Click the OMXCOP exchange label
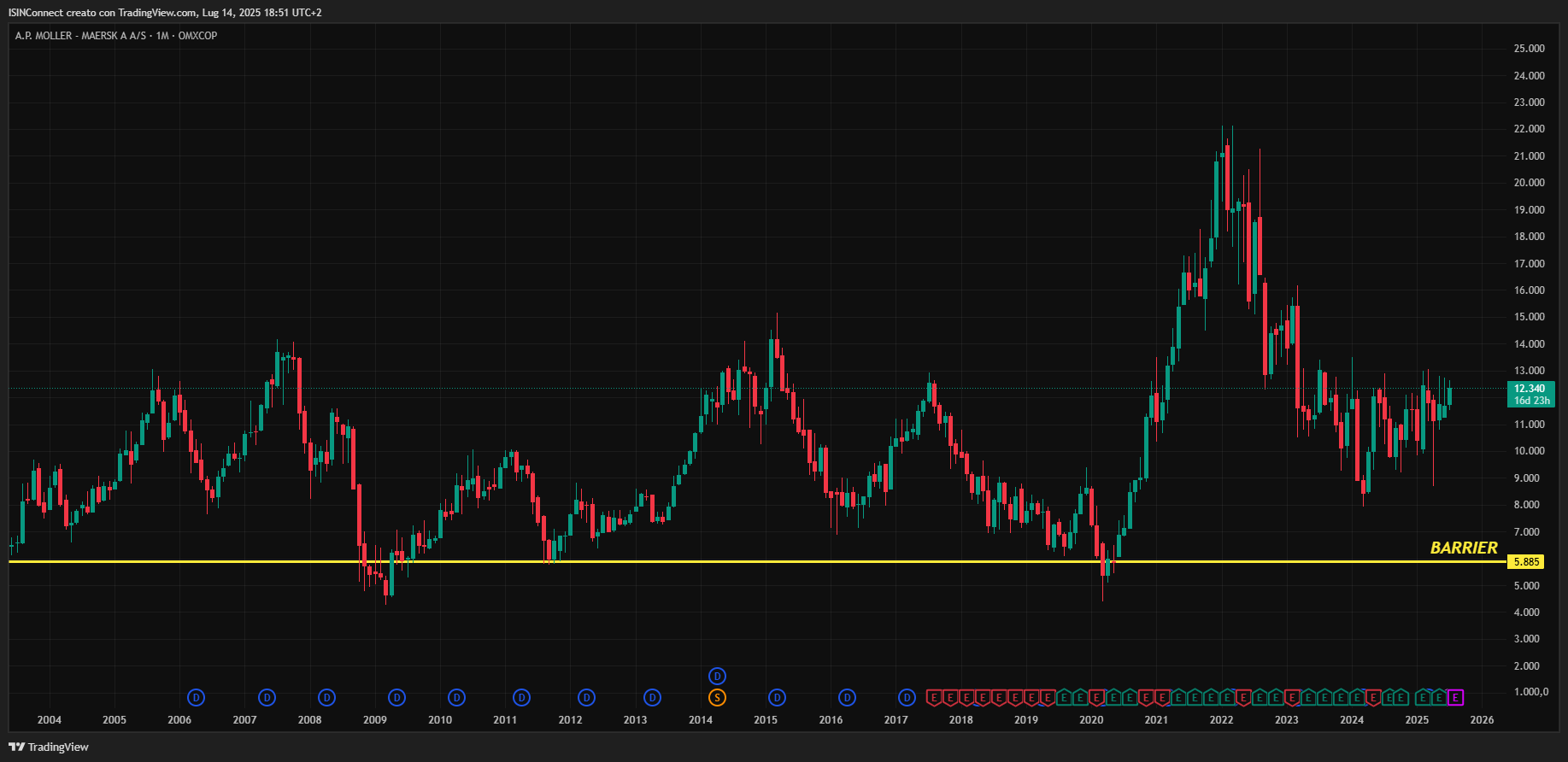The height and width of the screenshot is (762, 1568). (x=198, y=36)
